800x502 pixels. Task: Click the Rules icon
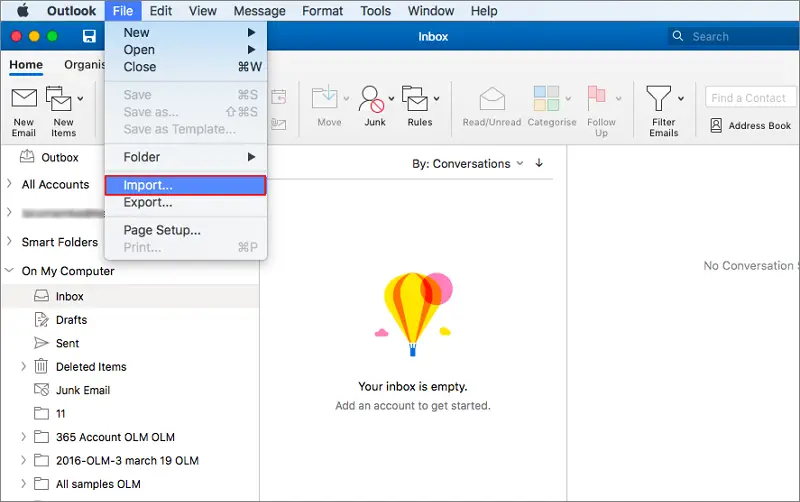point(415,98)
